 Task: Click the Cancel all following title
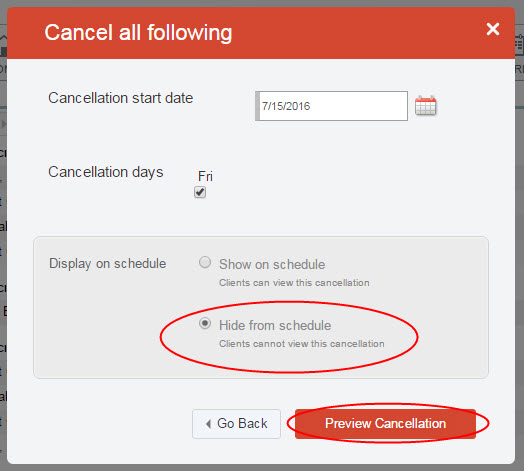[x=138, y=33]
